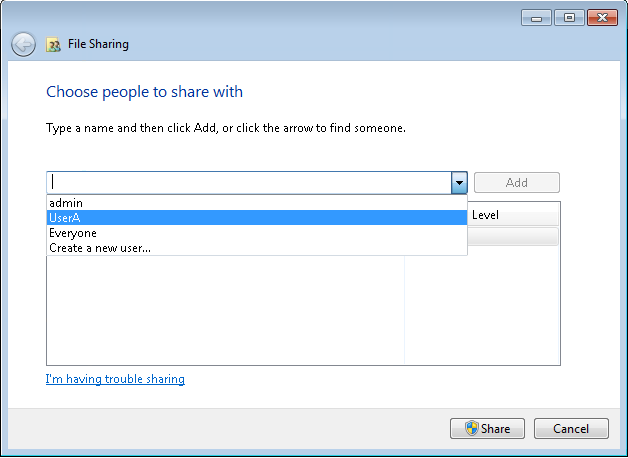Click the File Sharing people icon

pyautogui.click(x=53, y=44)
